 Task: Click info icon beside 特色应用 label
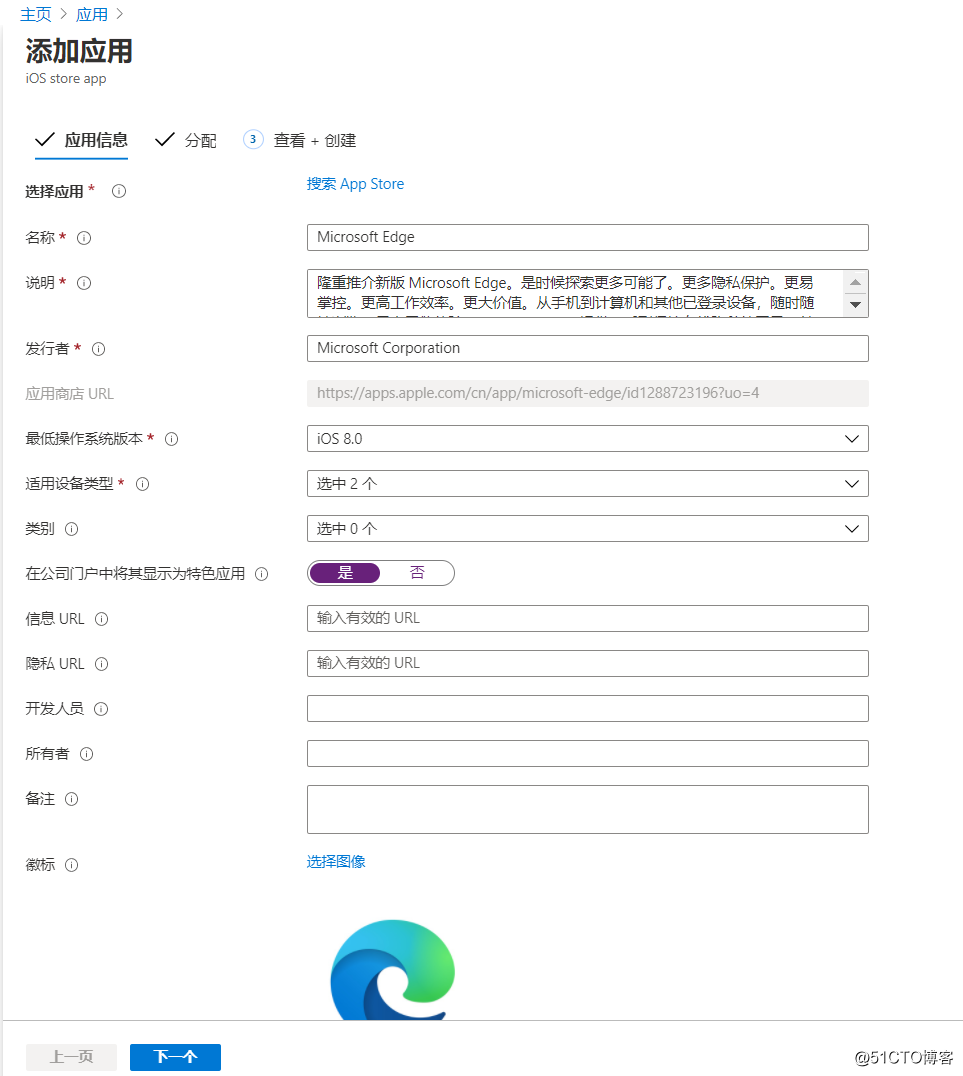pyautogui.click(x=262, y=574)
